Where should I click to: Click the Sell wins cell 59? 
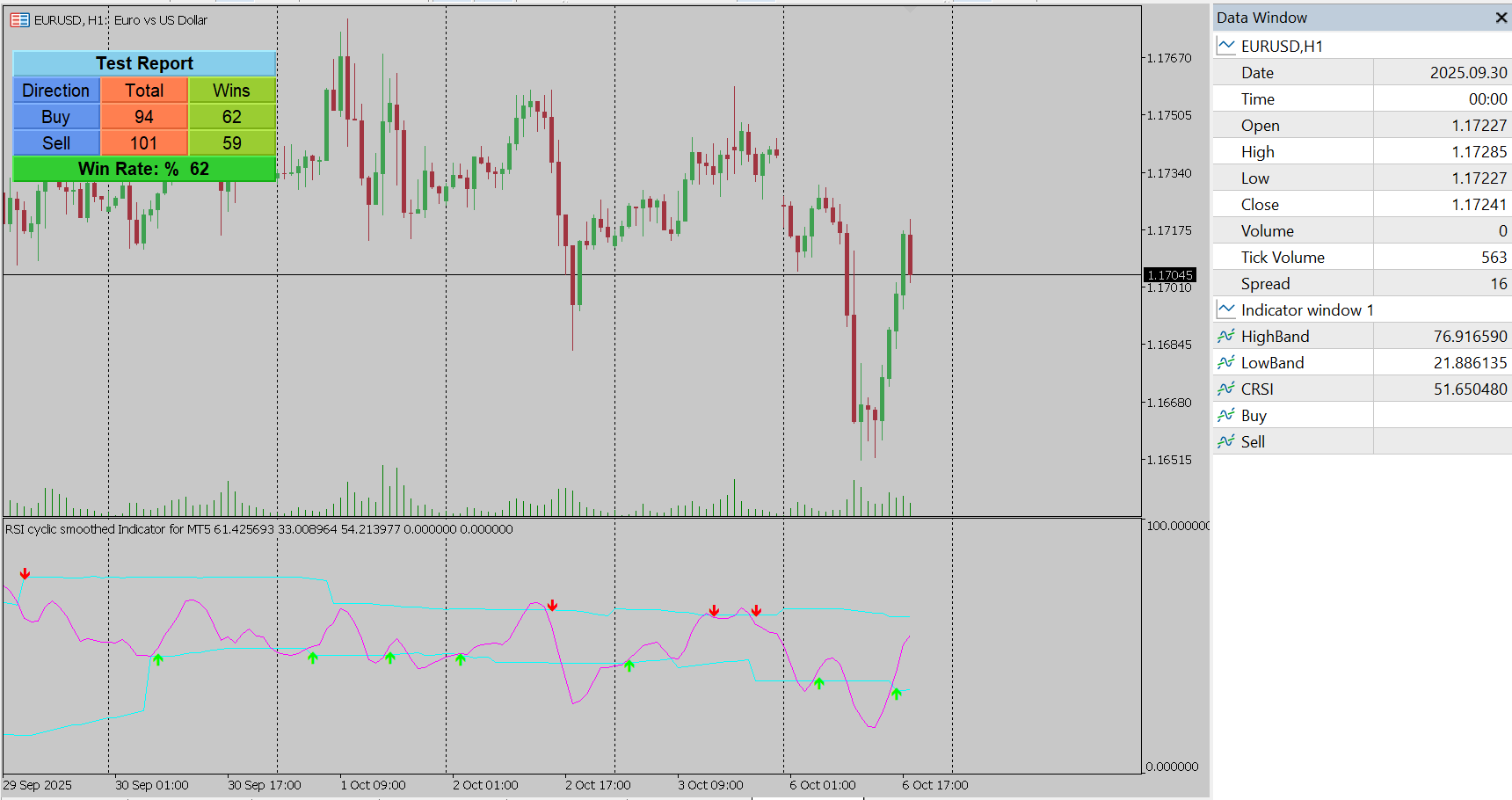click(232, 143)
